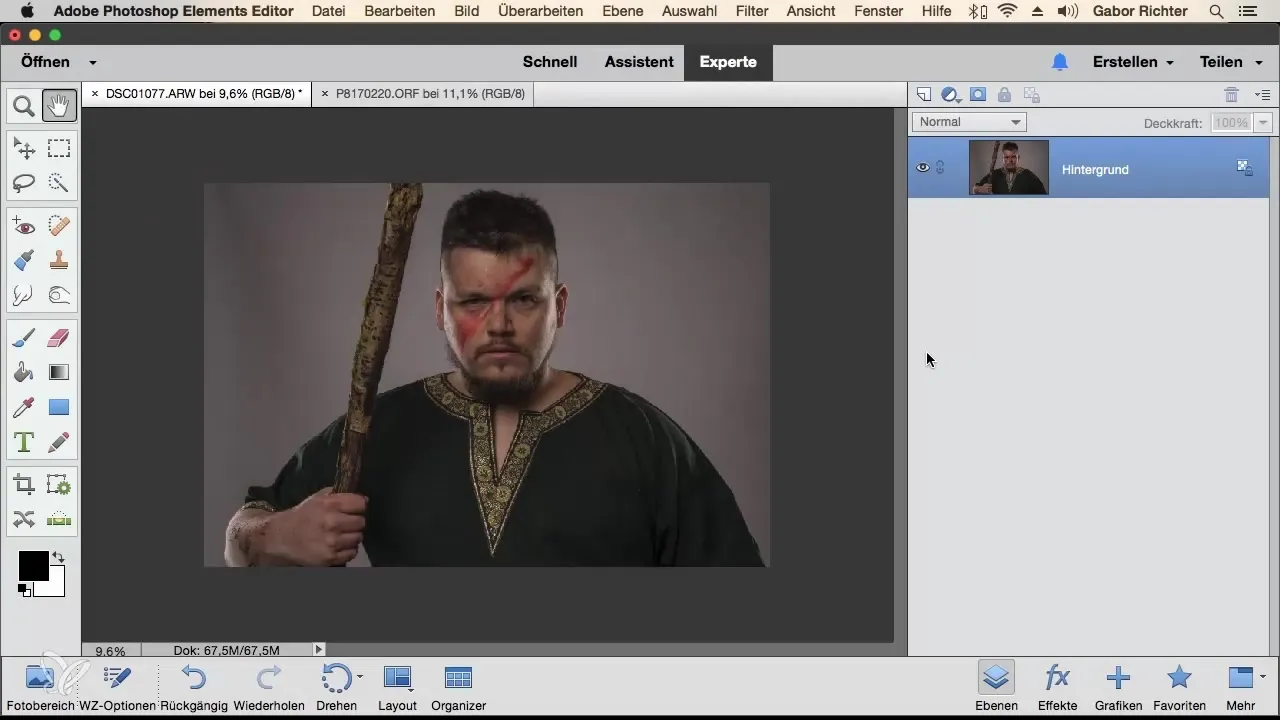This screenshot has width=1280, height=720.
Task: Select the Red Eye Removal tool
Action: pos(24,227)
